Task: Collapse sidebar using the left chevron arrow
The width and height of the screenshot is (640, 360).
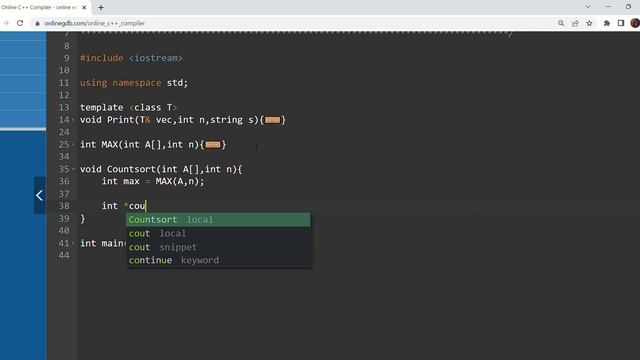Action: 40,195
